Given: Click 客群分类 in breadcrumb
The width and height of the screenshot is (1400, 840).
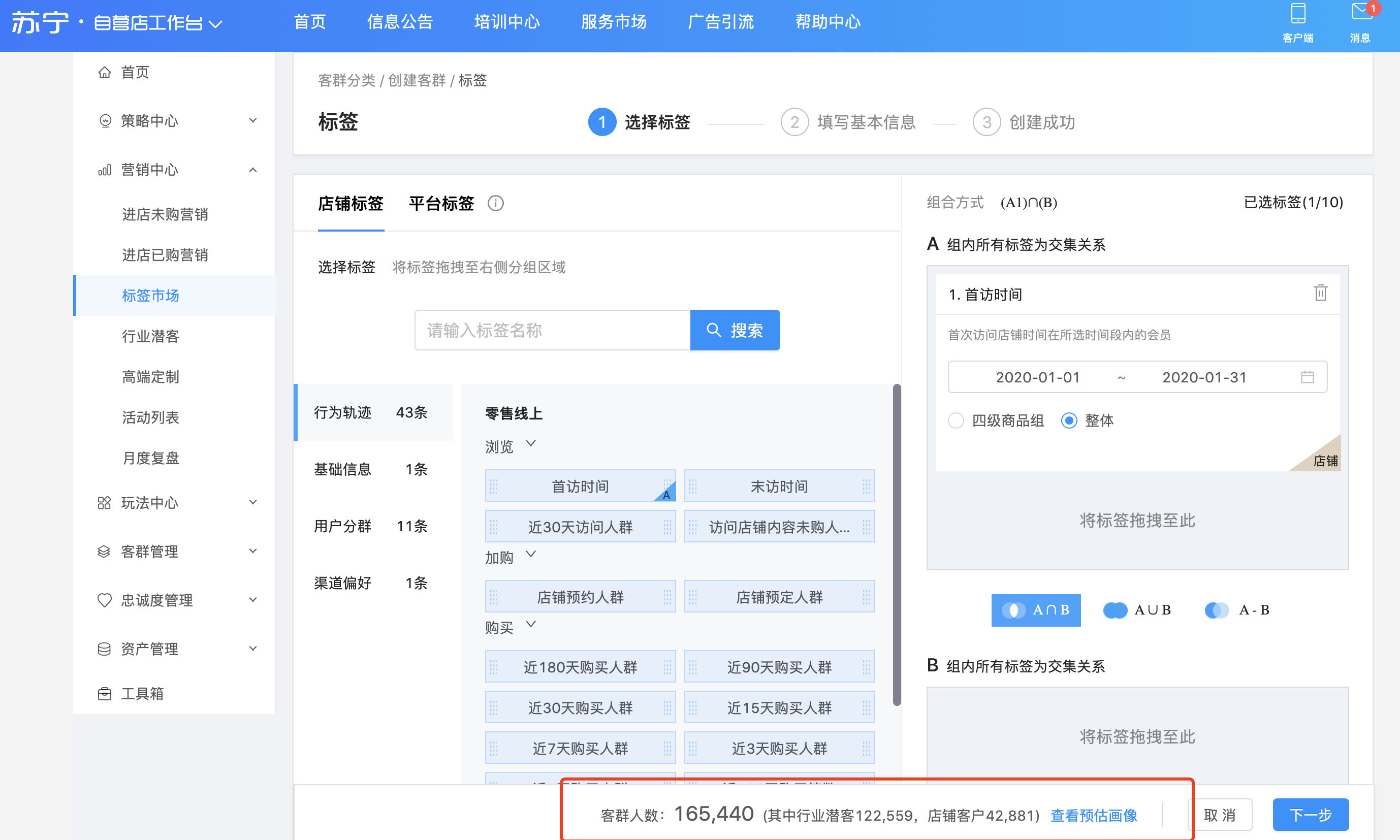Looking at the screenshot, I should point(346,80).
